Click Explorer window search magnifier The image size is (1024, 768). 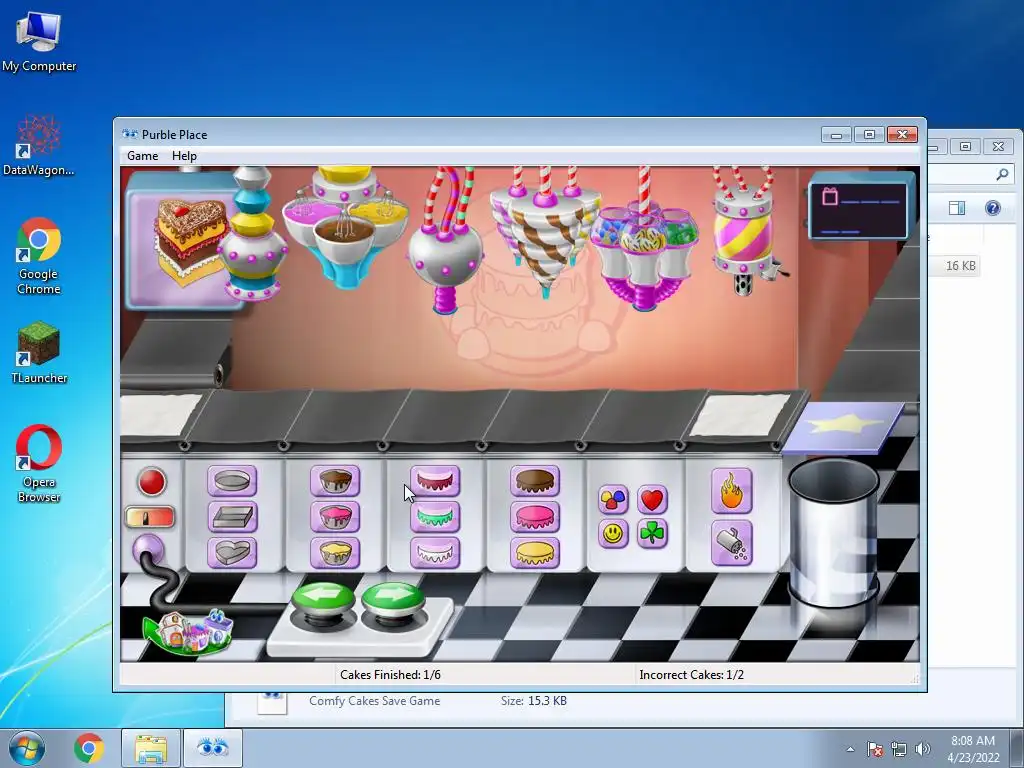tap(1002, 174)
